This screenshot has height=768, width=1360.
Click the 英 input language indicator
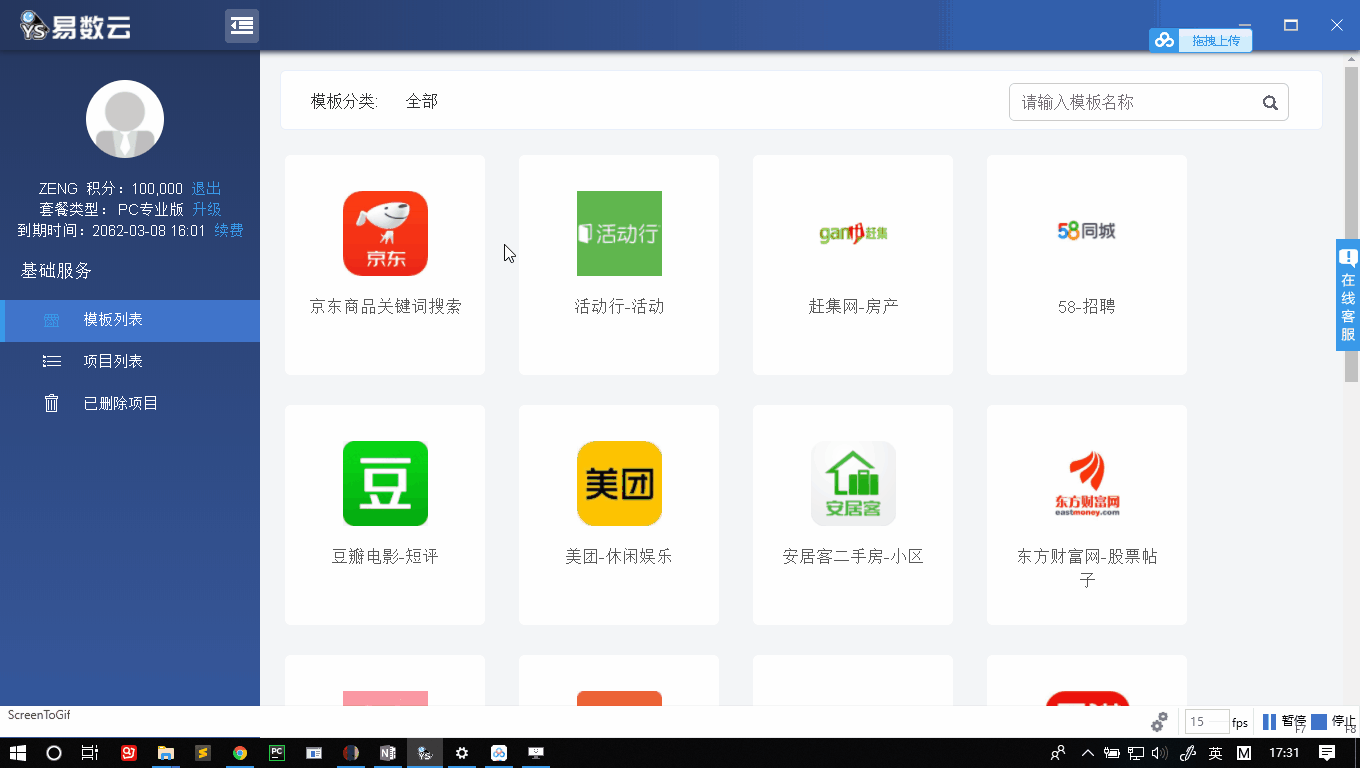coord(1215,753)
